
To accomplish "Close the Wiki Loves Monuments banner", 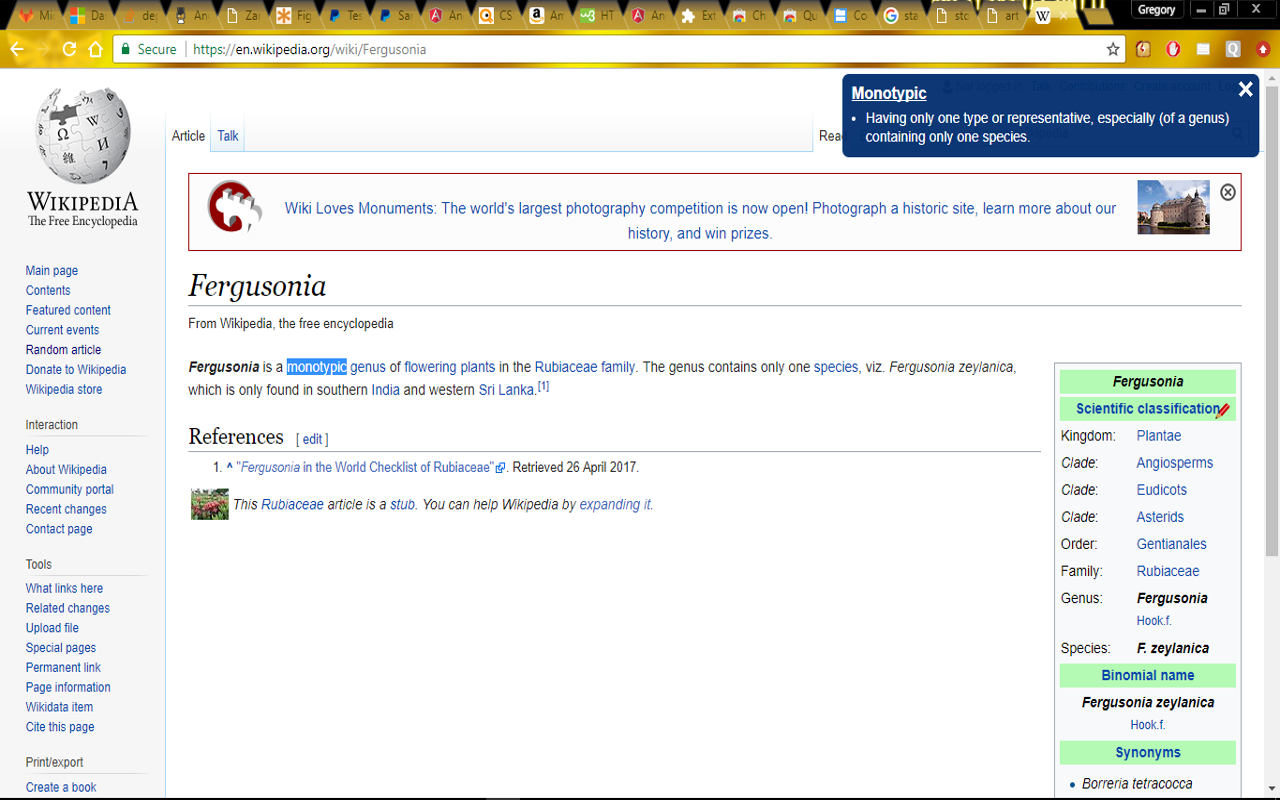I will pyautogui.click(x=1227, y=191).
